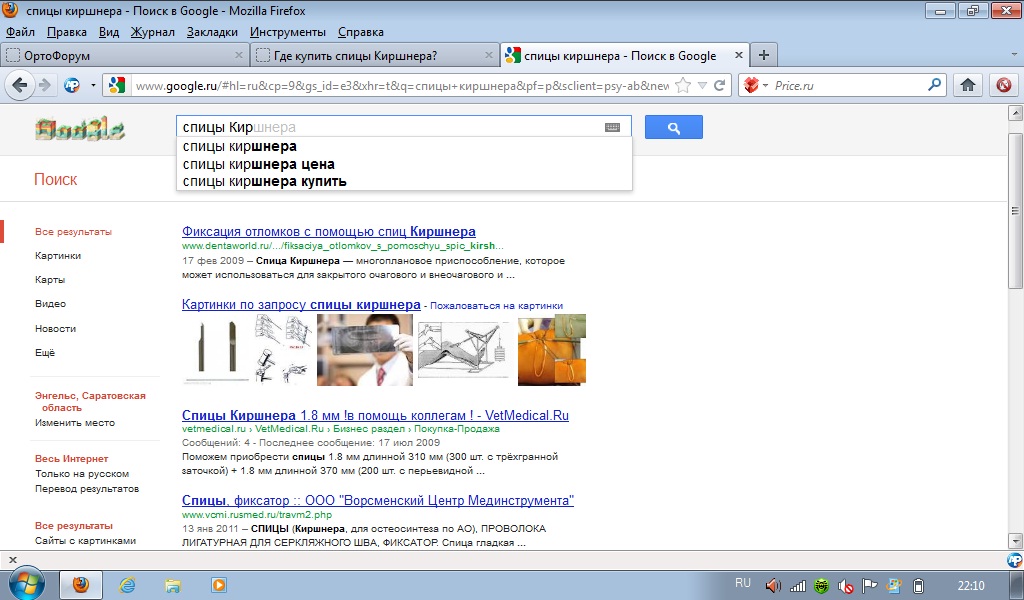Image resolution: width=1024 pixels, height=600 pixels.
Task: Go forward with the Forward arrow button
Action: (44, 86)
